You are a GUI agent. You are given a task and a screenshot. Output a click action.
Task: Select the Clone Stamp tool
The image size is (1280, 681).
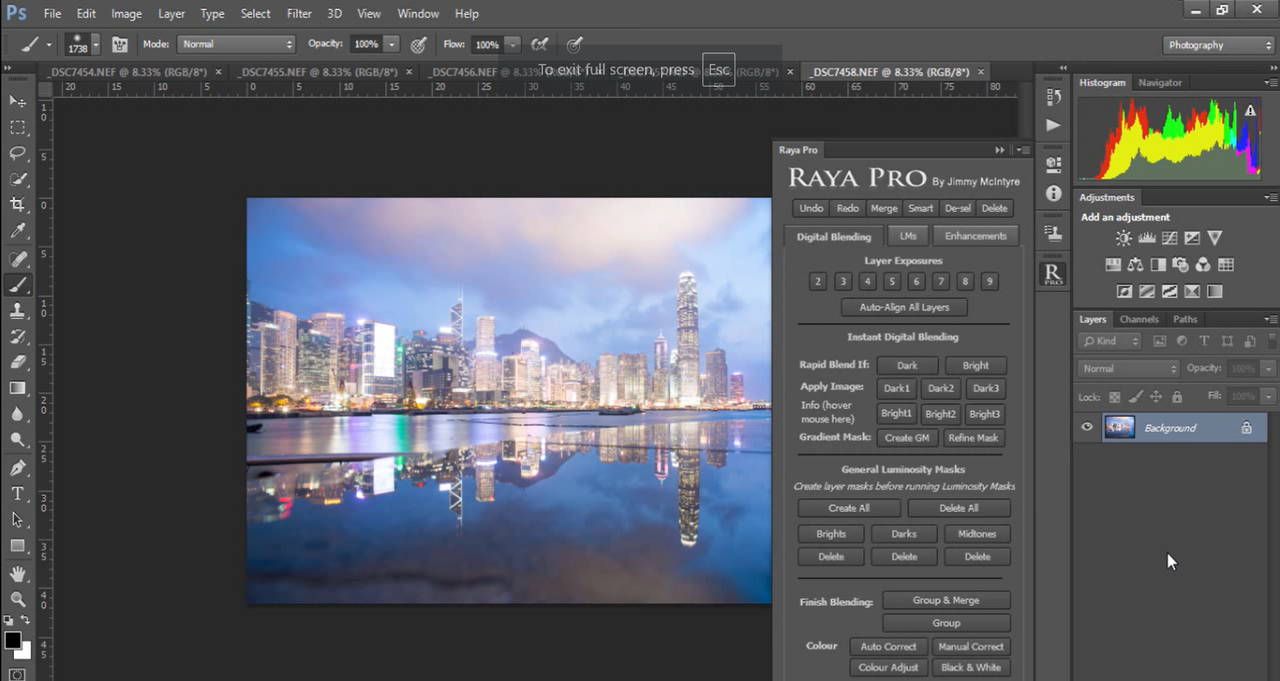tap(17, 311)
